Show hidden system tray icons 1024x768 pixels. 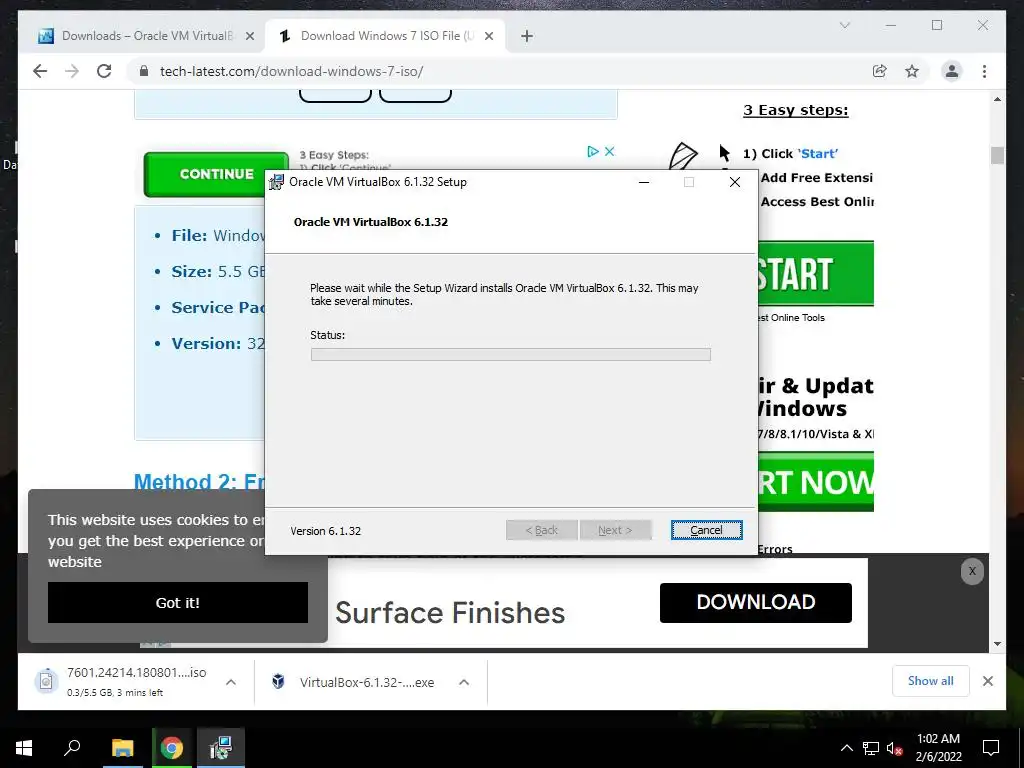tap(846, 748)
